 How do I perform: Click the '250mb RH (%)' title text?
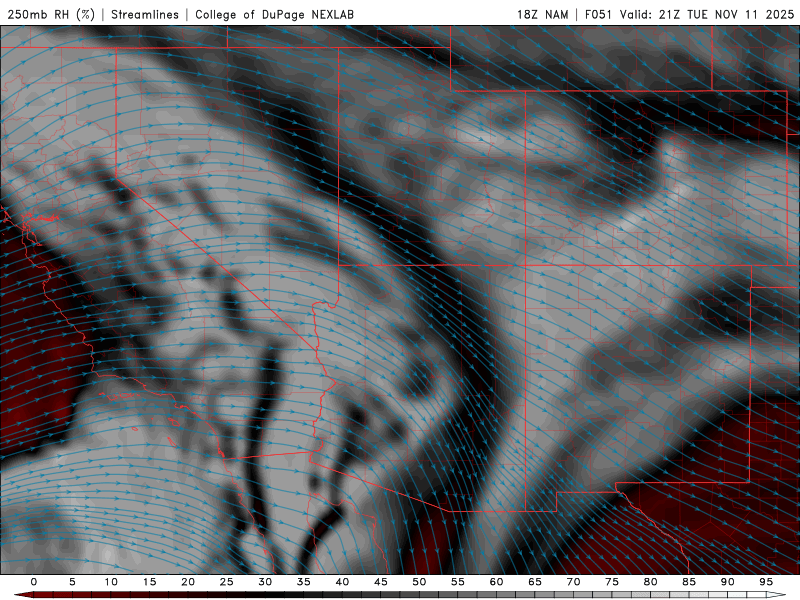51,14
